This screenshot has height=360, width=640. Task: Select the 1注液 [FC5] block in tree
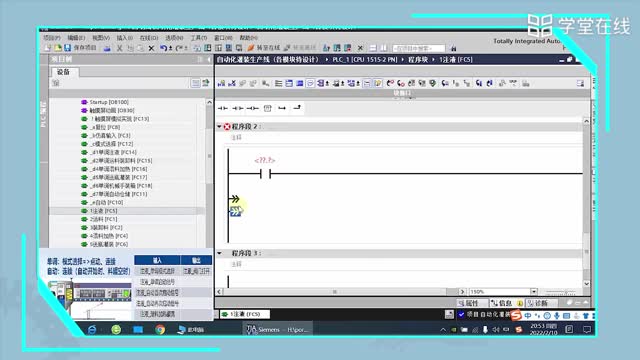99,211
